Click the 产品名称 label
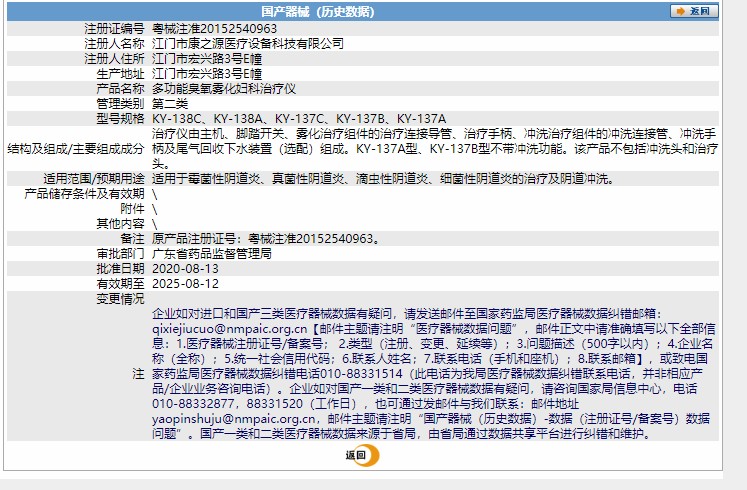Screen dimensions: 747x490 coord(120,89)
